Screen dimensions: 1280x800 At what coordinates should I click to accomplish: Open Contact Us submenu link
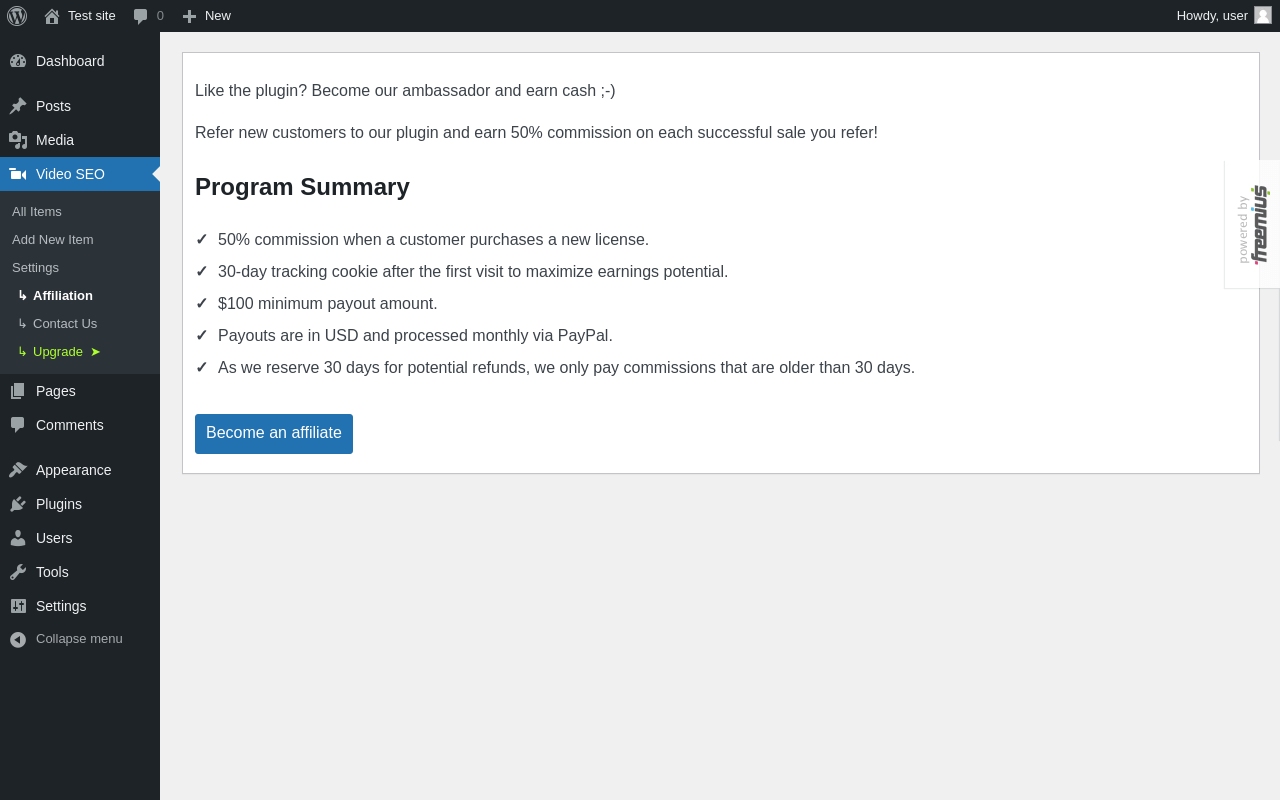(65, 324)
